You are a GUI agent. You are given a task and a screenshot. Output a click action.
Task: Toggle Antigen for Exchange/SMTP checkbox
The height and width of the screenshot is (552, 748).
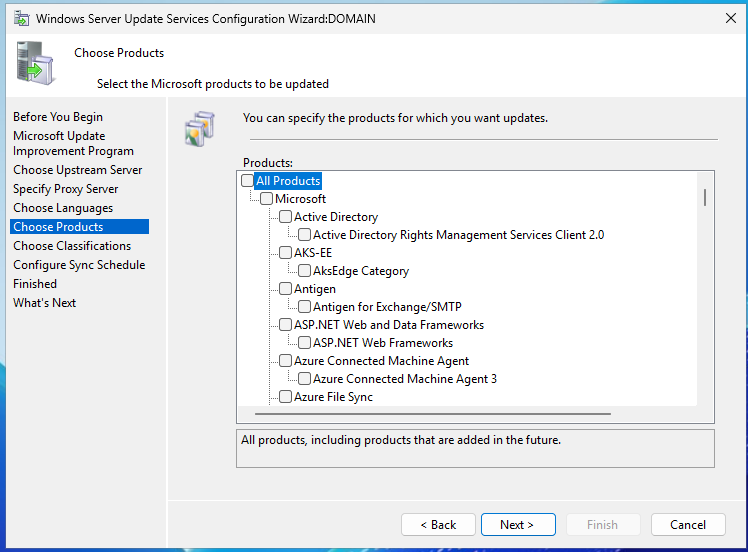pos(305,307)
